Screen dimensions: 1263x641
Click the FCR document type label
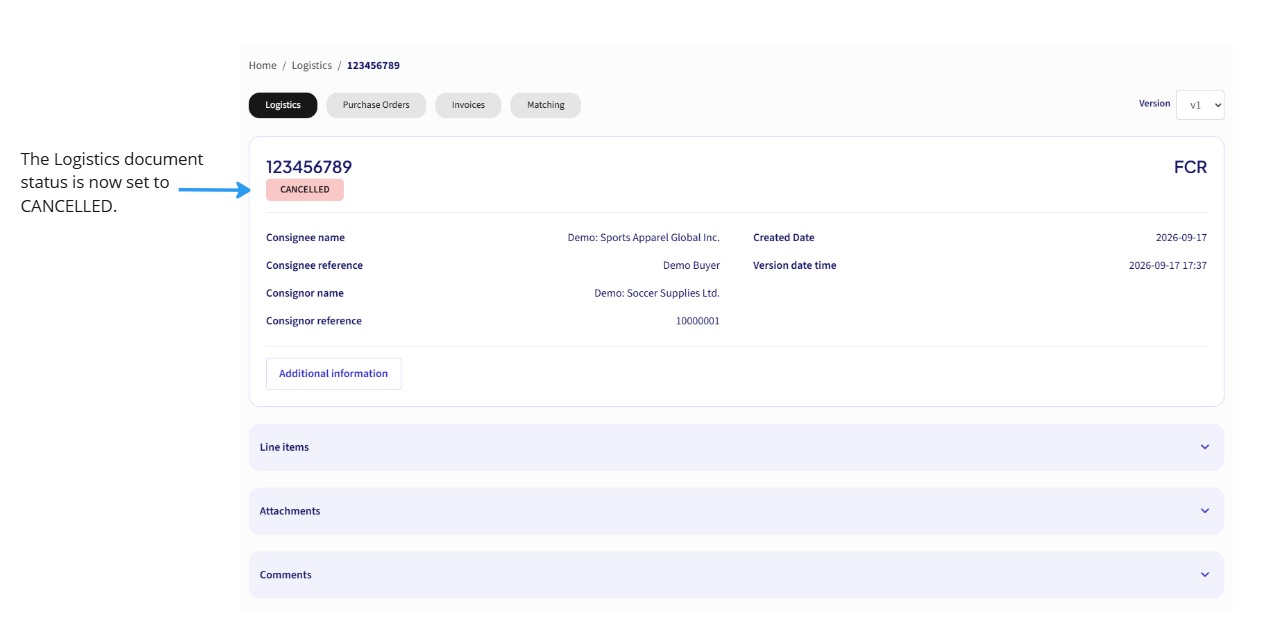click(x=1190, y=167)
